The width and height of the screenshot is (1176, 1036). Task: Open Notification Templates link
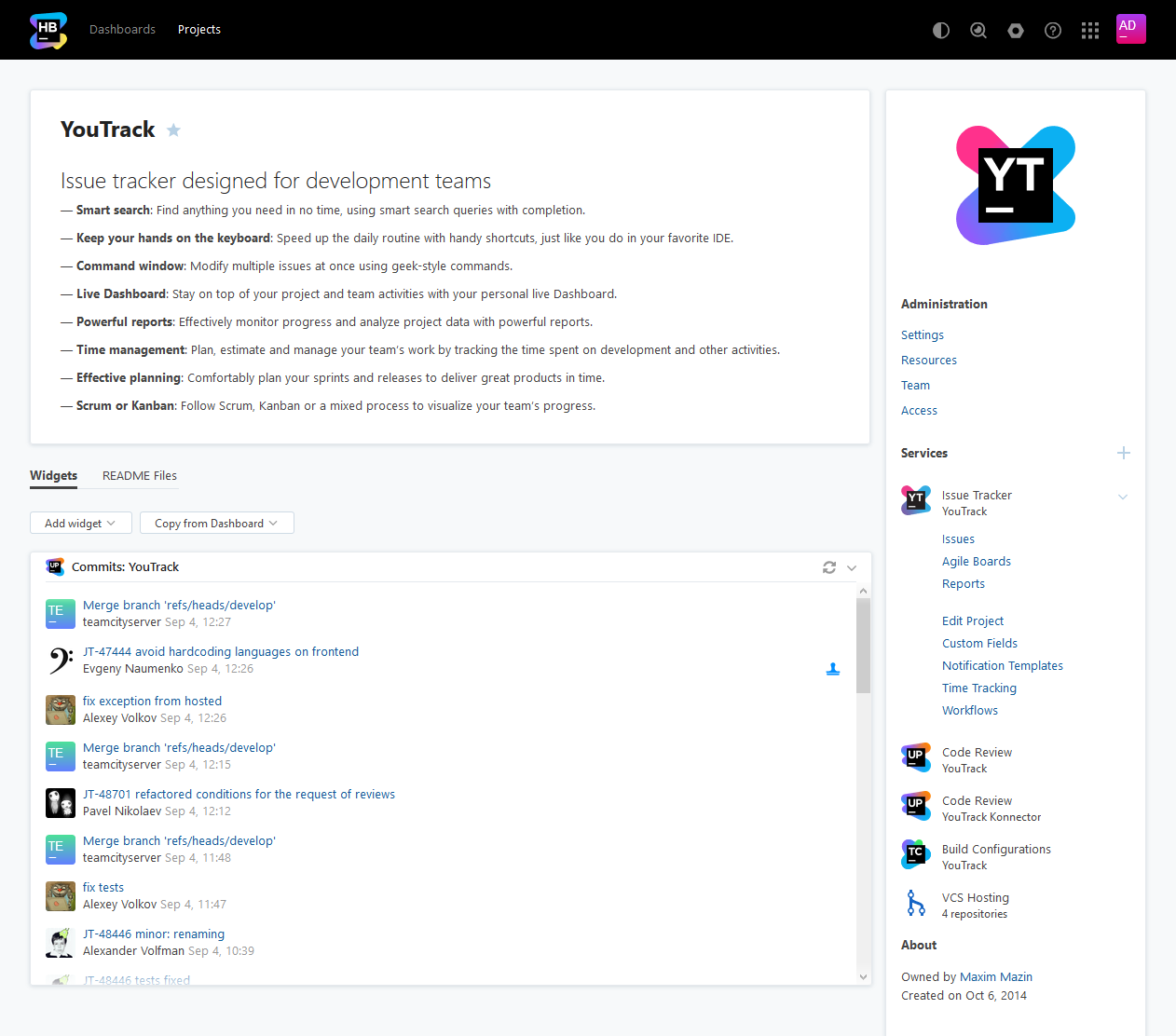[1003, 666]
